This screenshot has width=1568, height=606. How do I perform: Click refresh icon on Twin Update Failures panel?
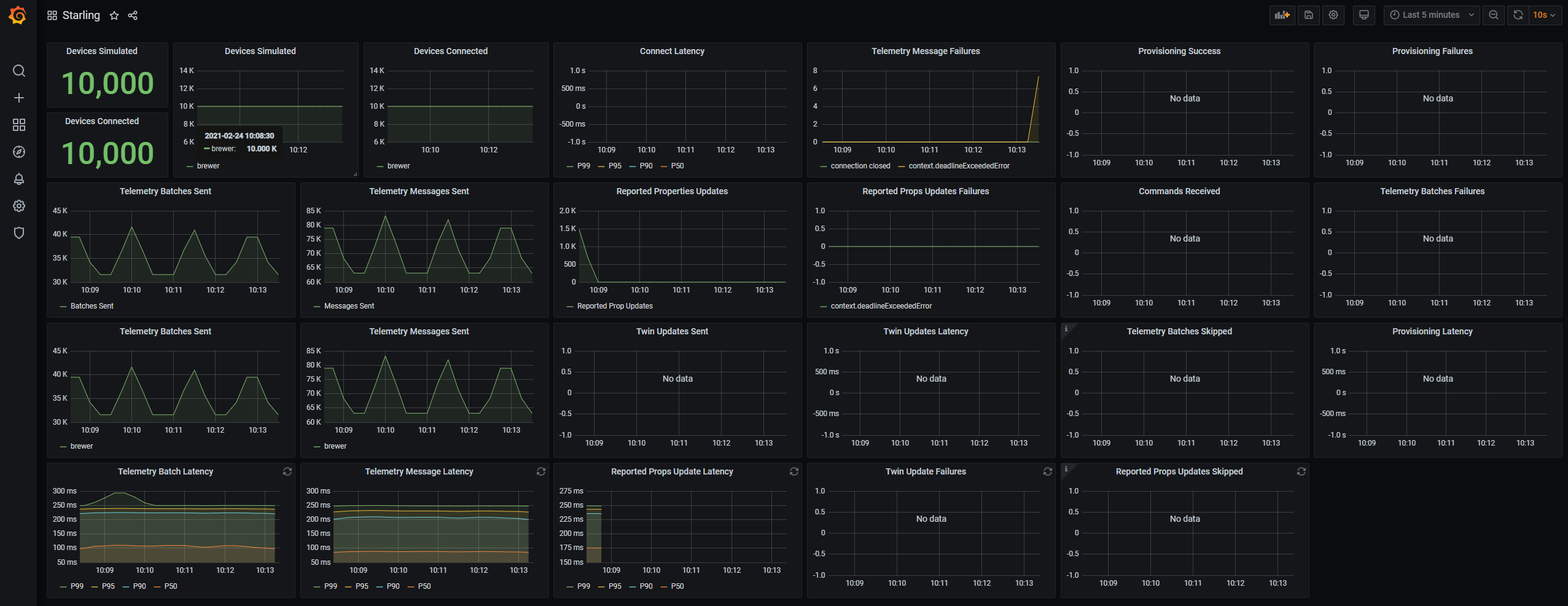(1048, 471)
